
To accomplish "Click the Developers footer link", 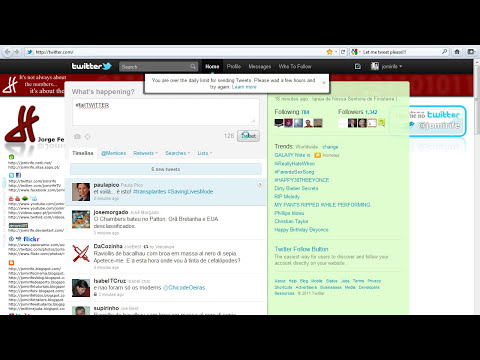I will tap(369, 287).
